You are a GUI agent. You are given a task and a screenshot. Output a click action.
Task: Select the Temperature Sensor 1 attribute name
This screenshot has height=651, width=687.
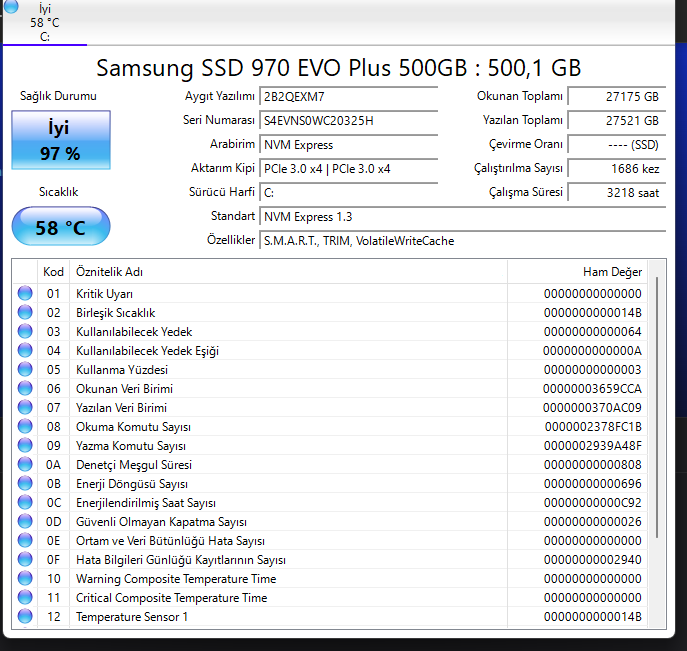pos(132,617)
